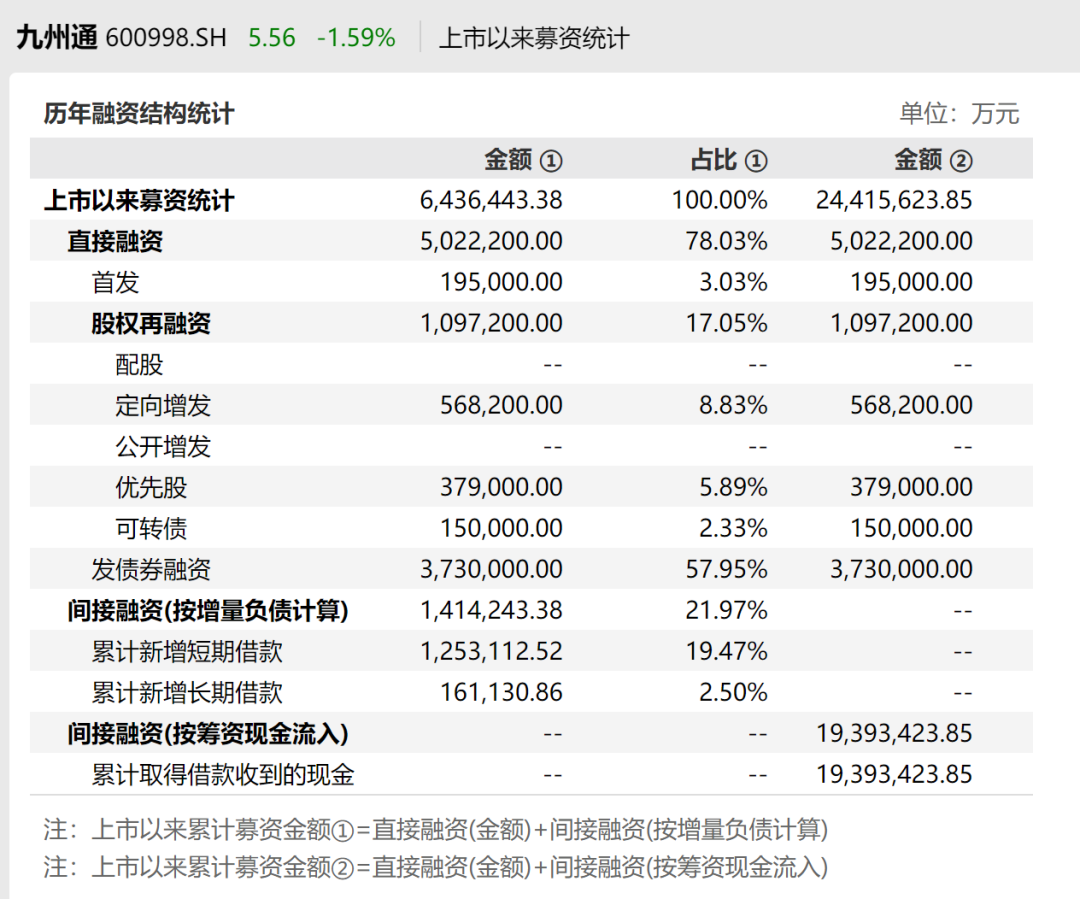Click the 占比 ① column header
Viewport: 1080px width, 899px height.
pyautogui.click(x=729, y=160)
